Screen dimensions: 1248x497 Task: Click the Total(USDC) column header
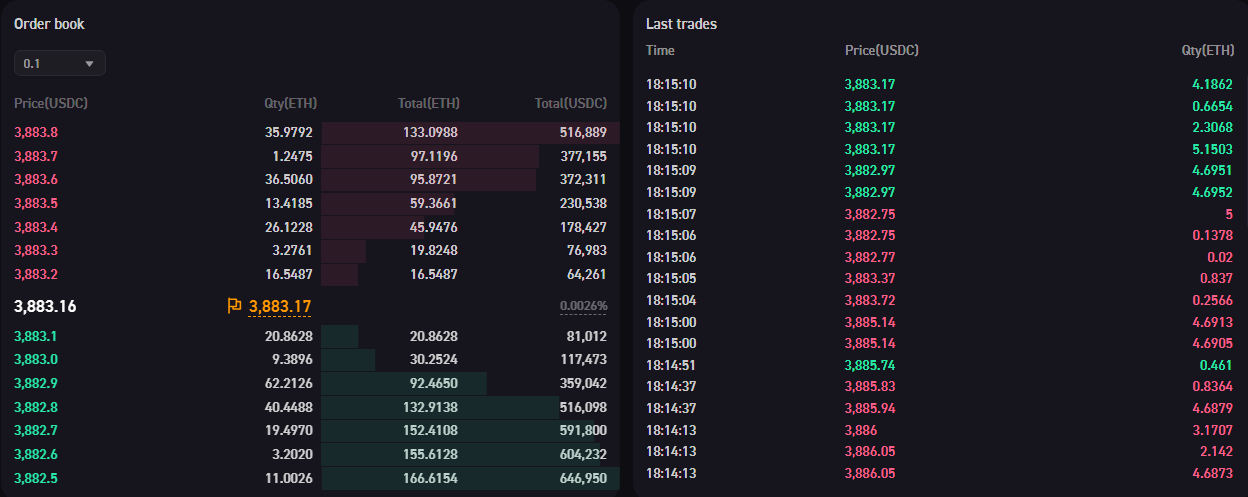point(570,103)
